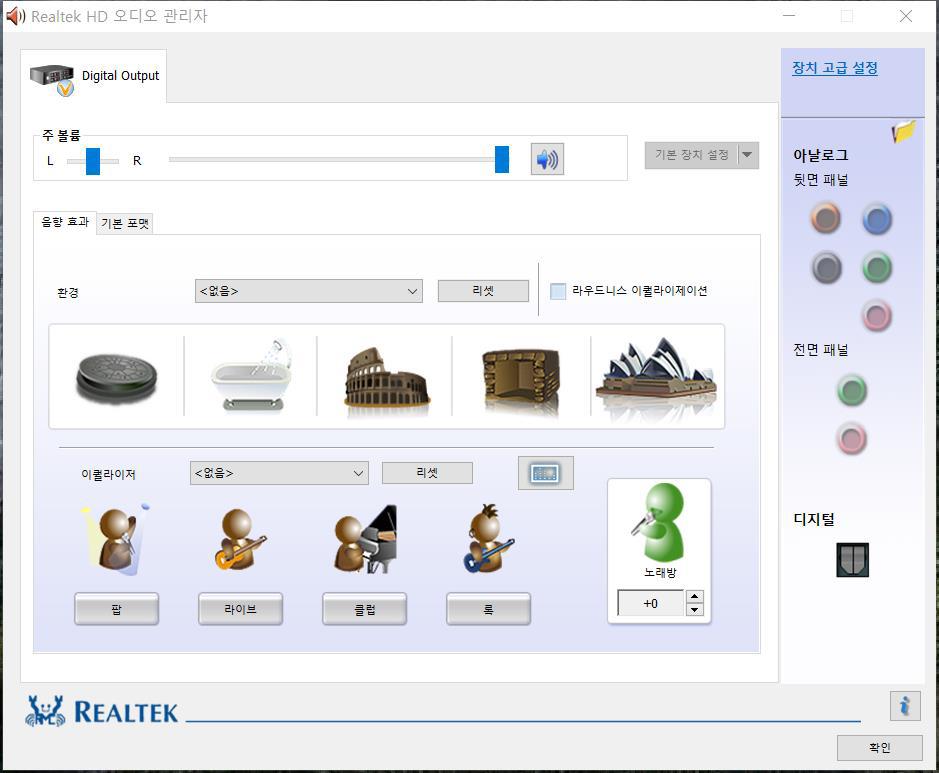Image resolution: width=939 pixels, height=773 pixels.
Task: Select the stone manhole environment icon
Action: click(x=117, y=377)
